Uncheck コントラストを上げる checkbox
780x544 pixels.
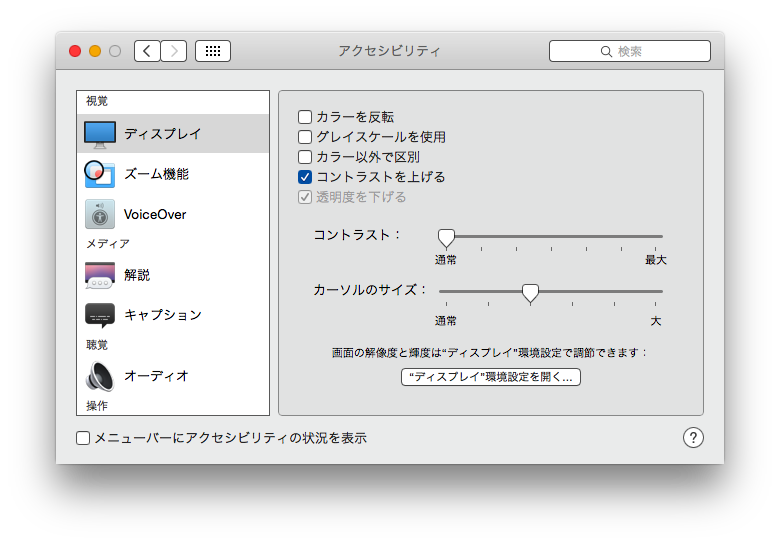(x=305, y=177)
